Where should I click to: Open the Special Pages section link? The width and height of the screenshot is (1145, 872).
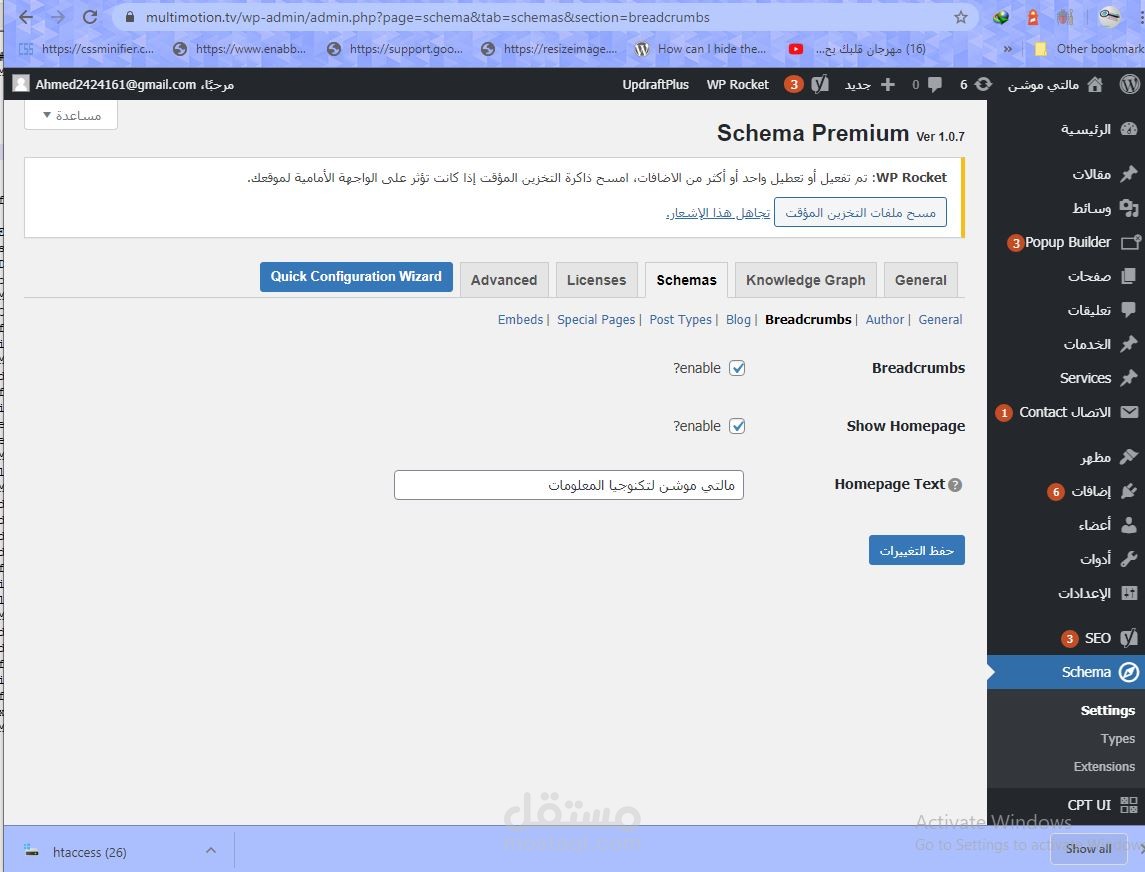point(596,319)
